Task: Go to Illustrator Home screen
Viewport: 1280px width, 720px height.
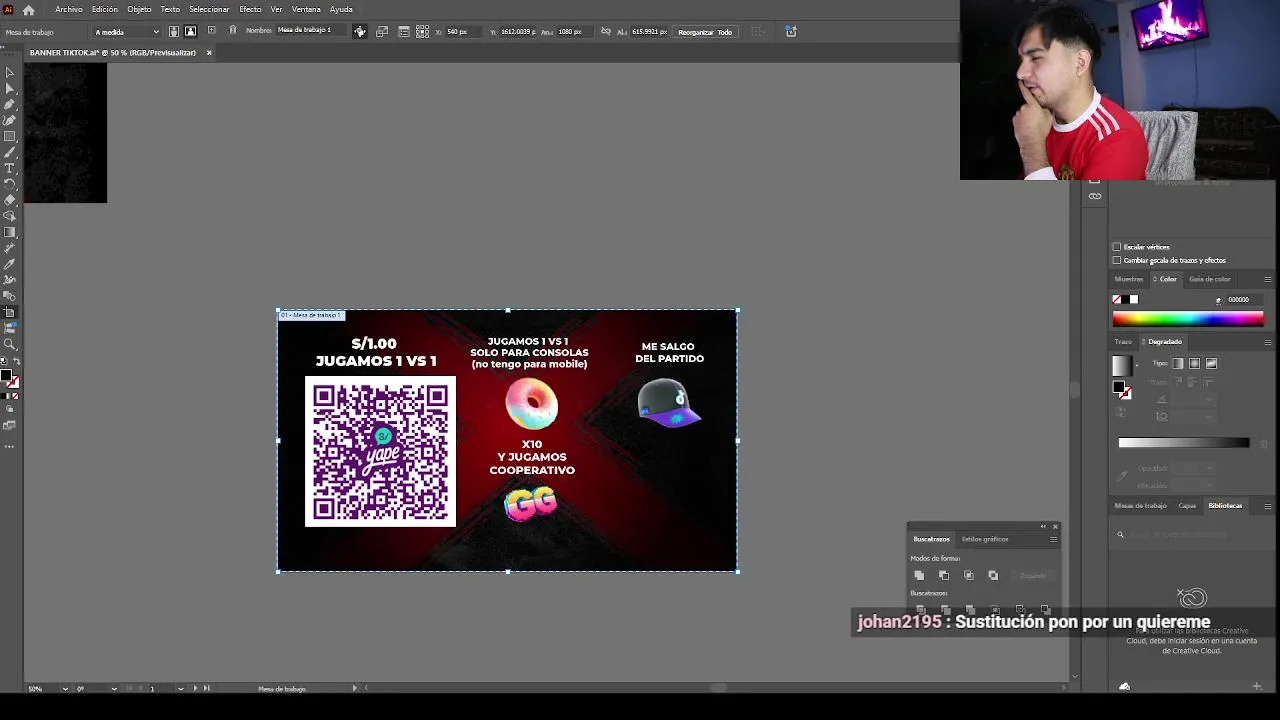Action: pos(28,10)
